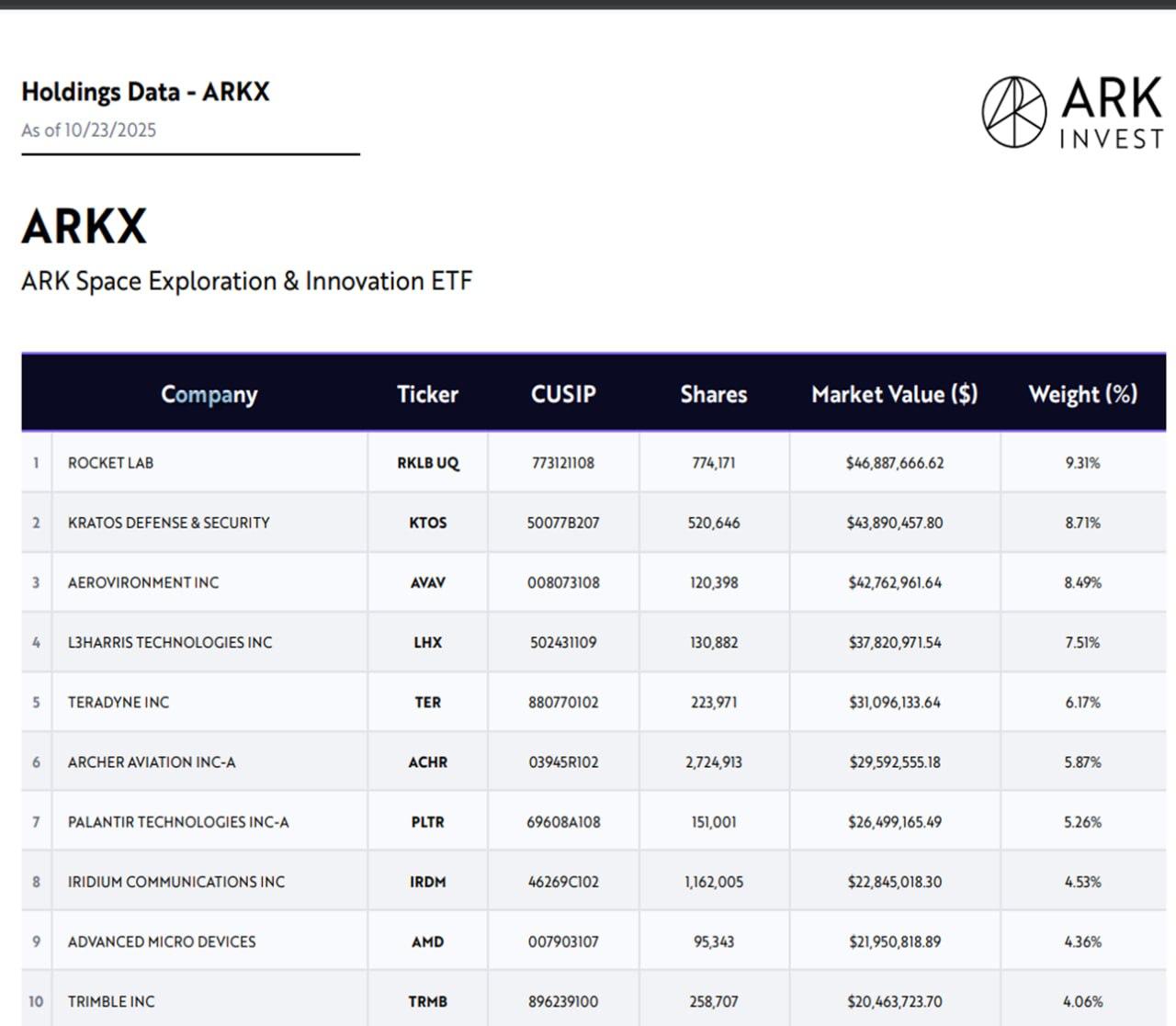This screenshot has width=1176, height=1026.
Task: Click the ARK Space Exploration & Innovation ETF subtitle
Action: point(246,280)
